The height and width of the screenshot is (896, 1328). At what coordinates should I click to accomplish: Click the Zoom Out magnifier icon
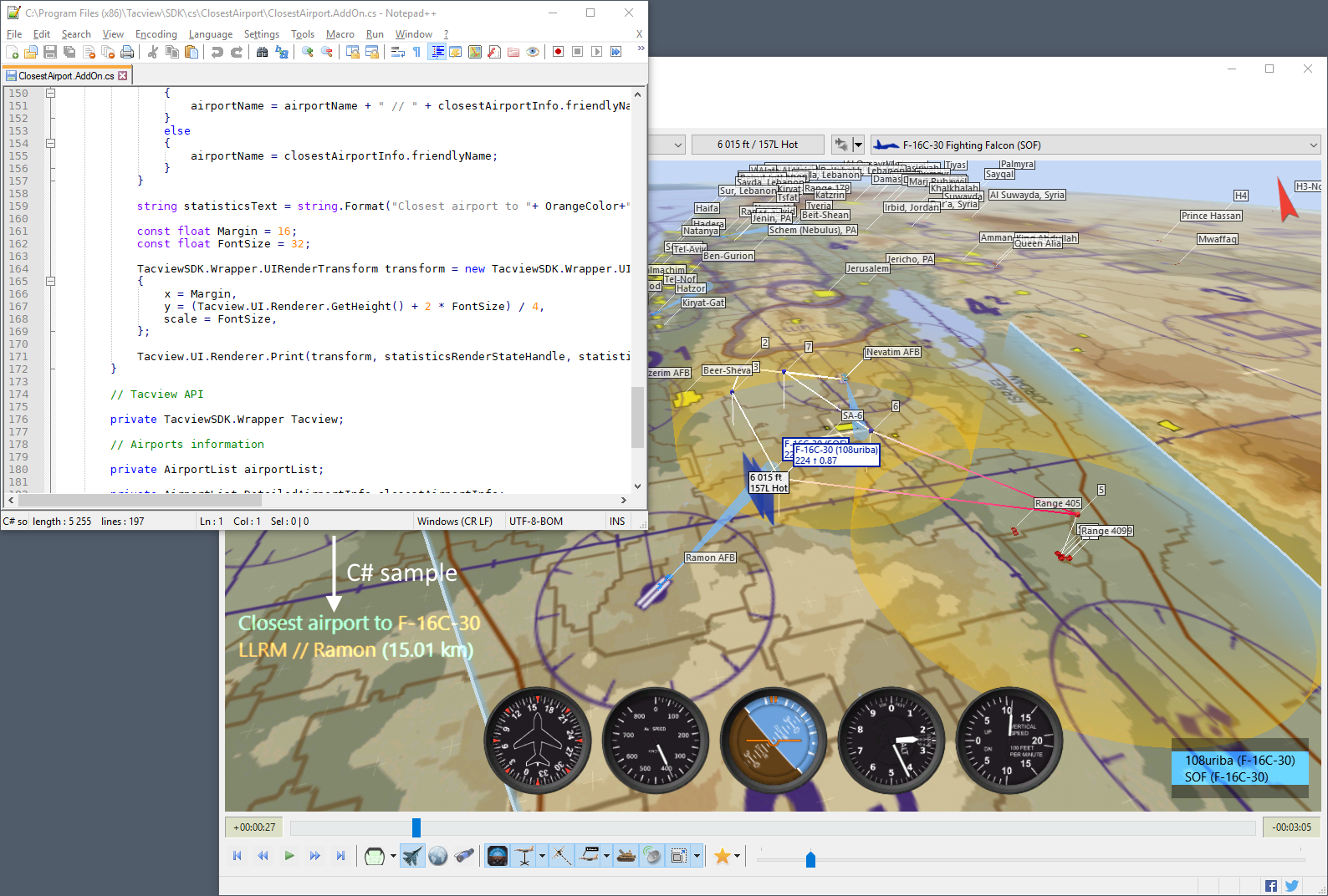pyautogui.click(x=327, y=52)
